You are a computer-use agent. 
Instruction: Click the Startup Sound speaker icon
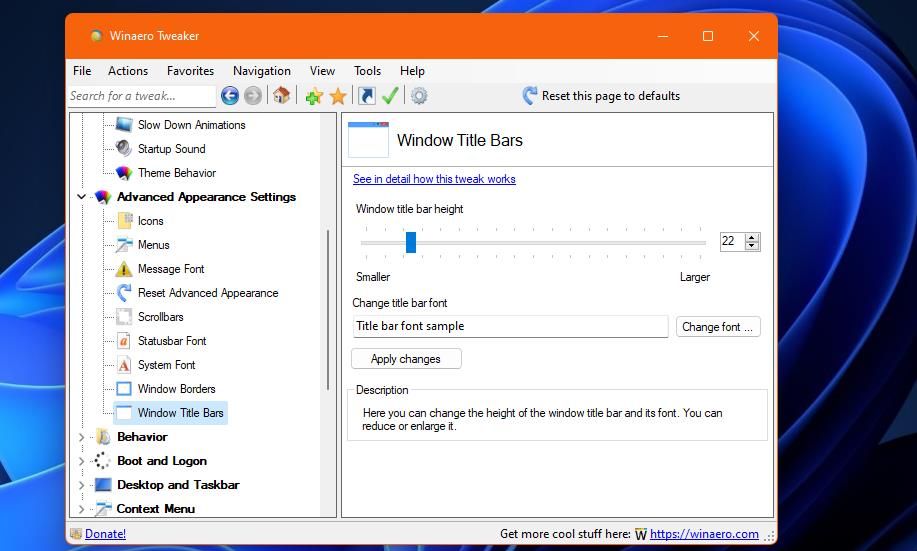(x=124, y=149)
